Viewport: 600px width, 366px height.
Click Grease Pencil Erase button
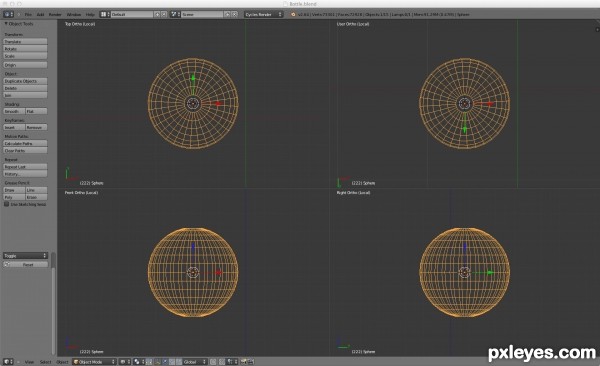tap(36, 197)
